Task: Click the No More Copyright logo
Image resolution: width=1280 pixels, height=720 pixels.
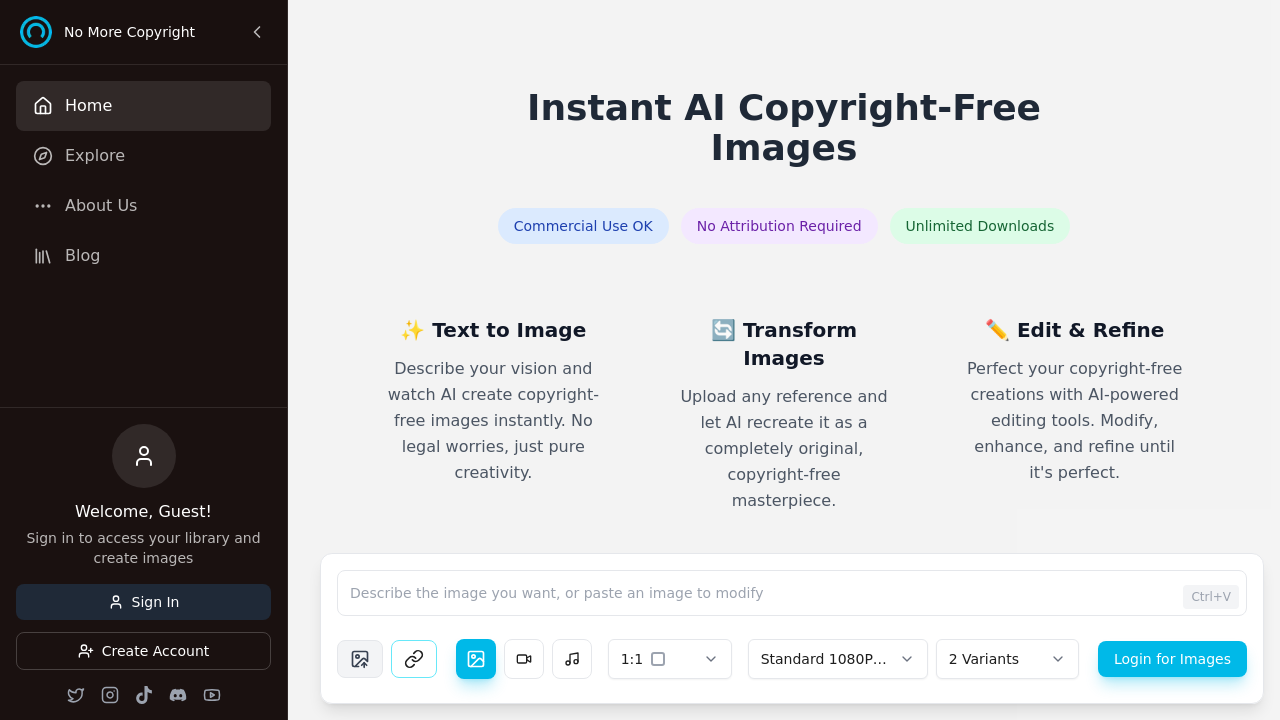Action: 36,32
